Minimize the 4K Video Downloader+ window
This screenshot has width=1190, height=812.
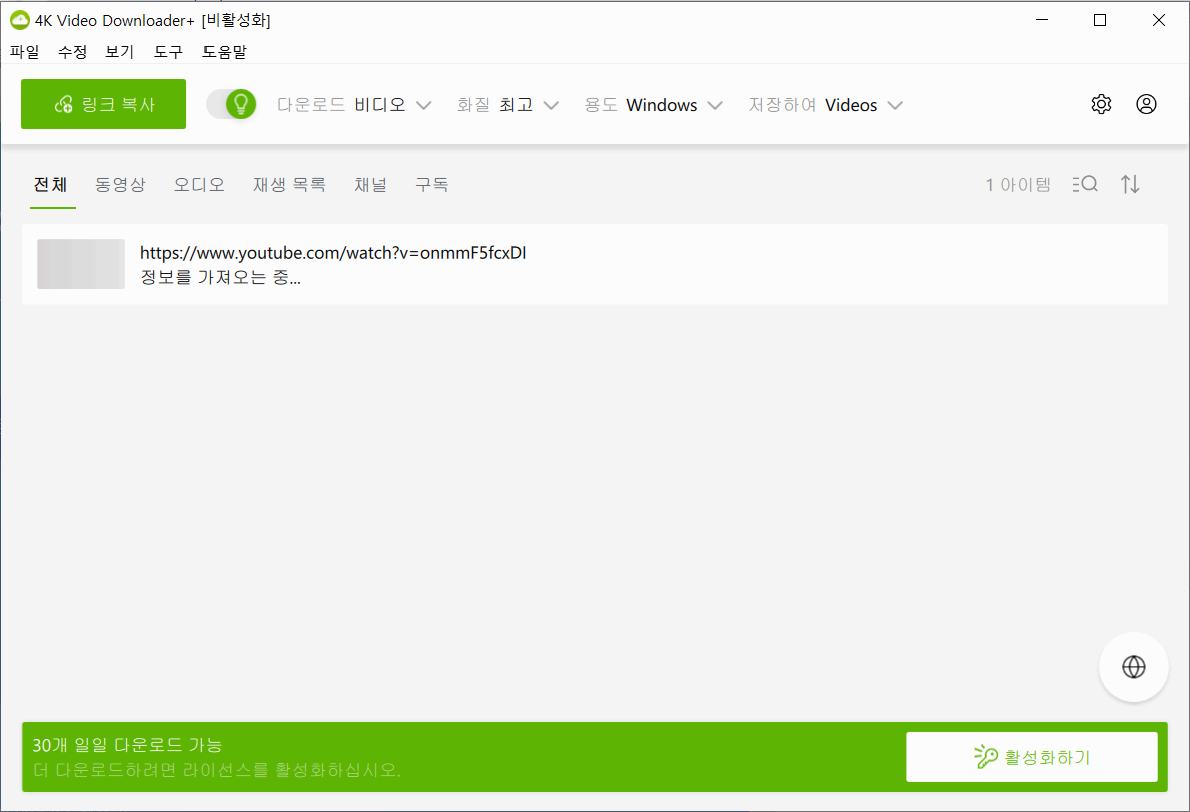1042,20
